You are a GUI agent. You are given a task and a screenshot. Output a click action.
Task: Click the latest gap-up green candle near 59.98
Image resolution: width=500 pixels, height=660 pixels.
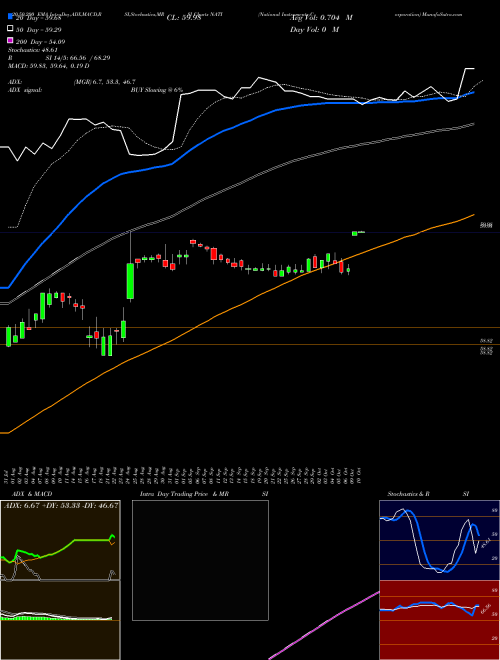click(x=354, y=233)
